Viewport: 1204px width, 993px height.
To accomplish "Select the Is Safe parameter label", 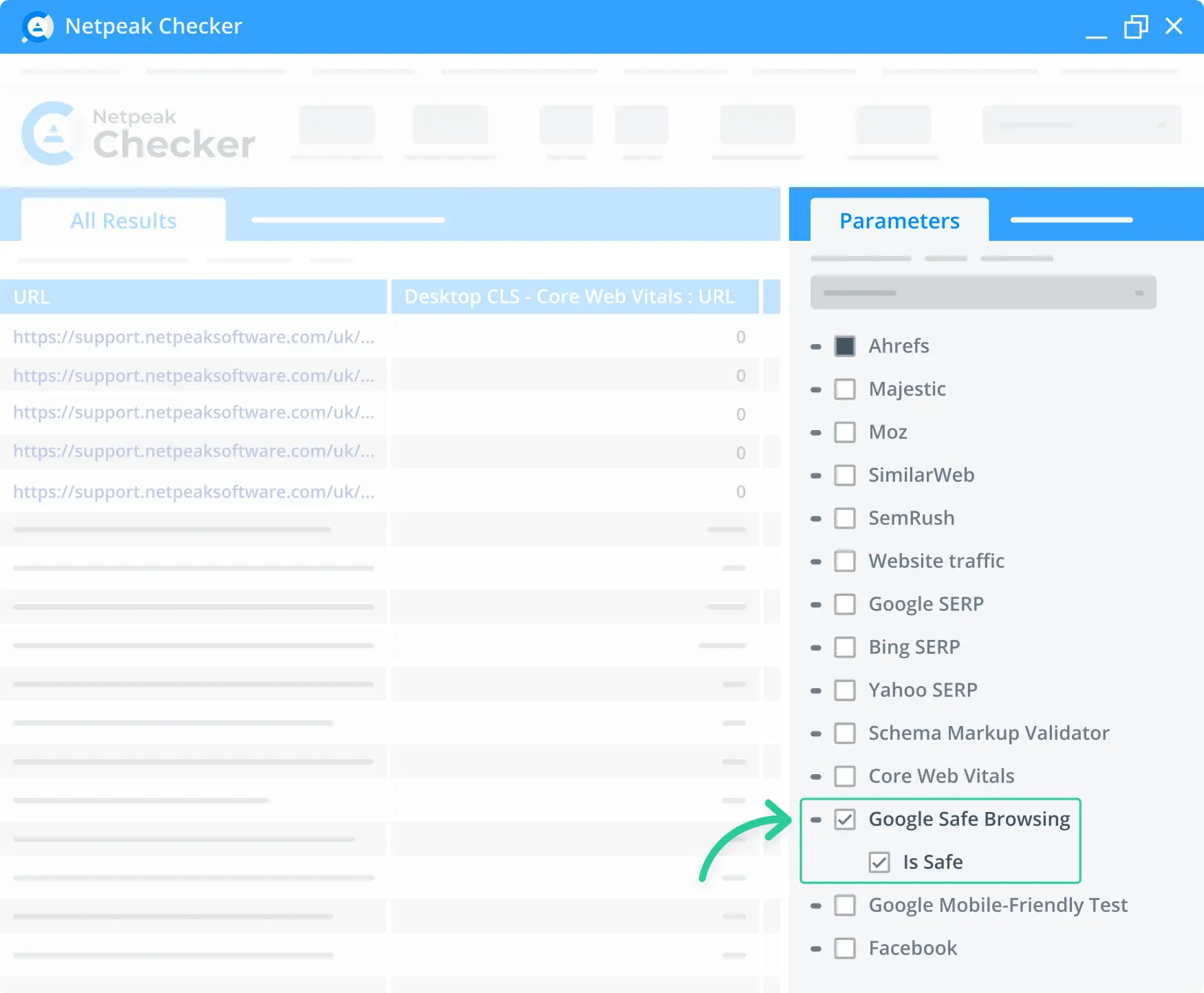I will point(933,862).
